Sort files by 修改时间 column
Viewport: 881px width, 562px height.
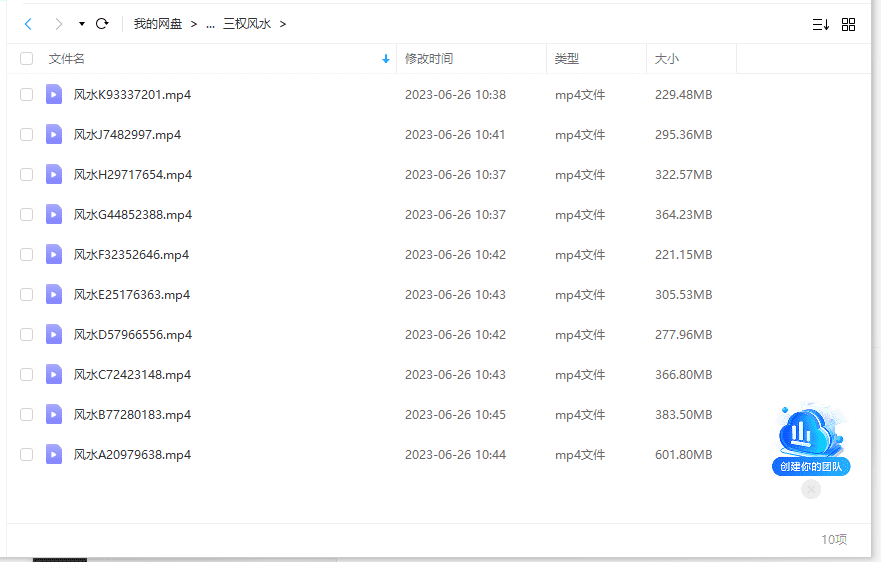coord(429,59)
